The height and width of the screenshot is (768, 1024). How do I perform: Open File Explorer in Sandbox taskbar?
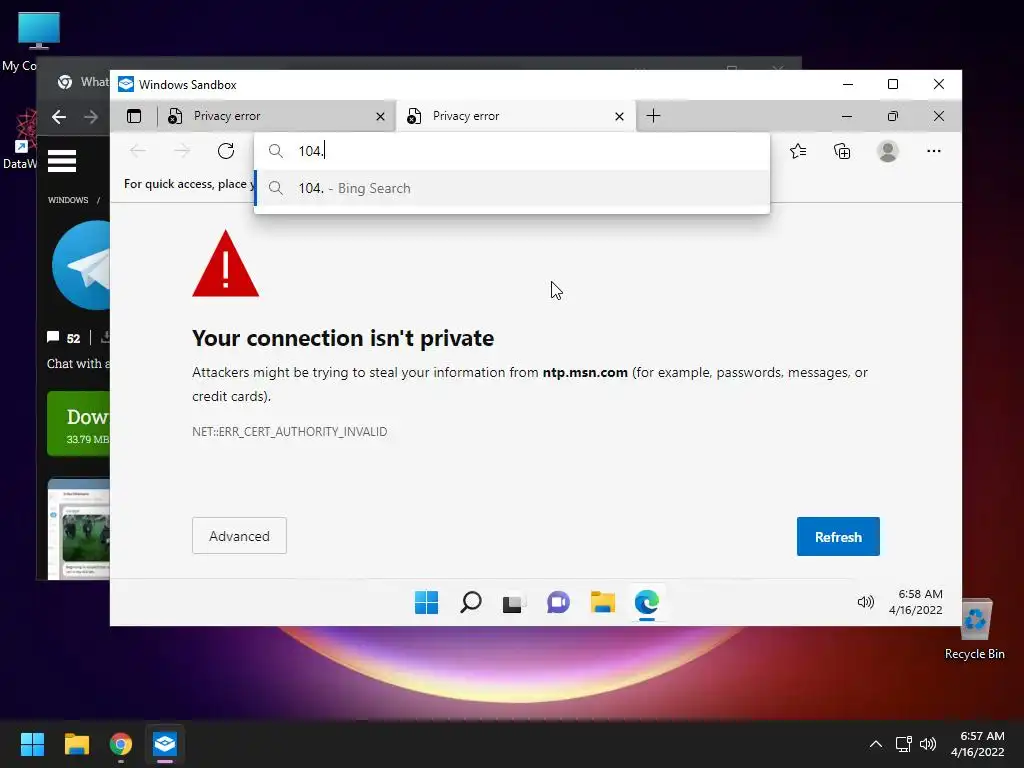[x=602, y=602]
